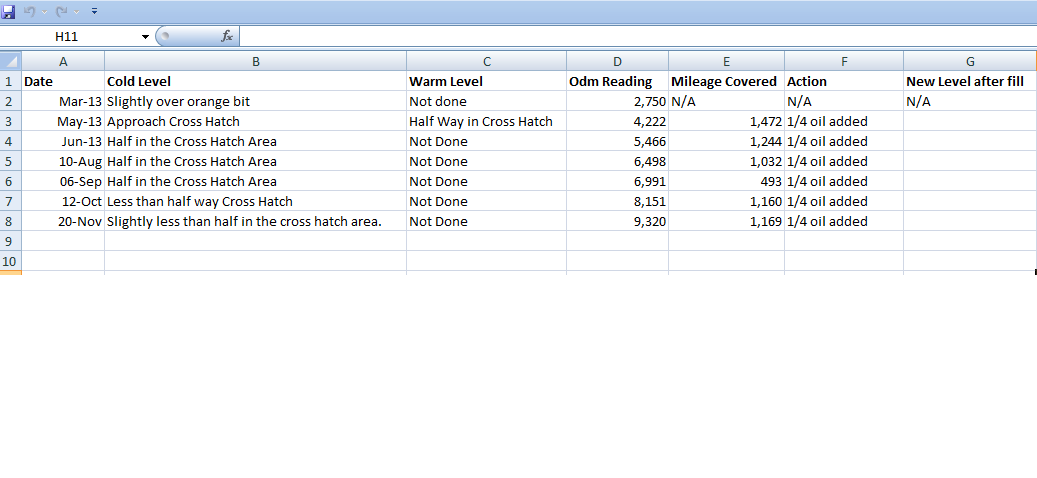Click the 'Mileage Covered' header cell
This screenshot has width=1037, height=478.
(727, 81)
